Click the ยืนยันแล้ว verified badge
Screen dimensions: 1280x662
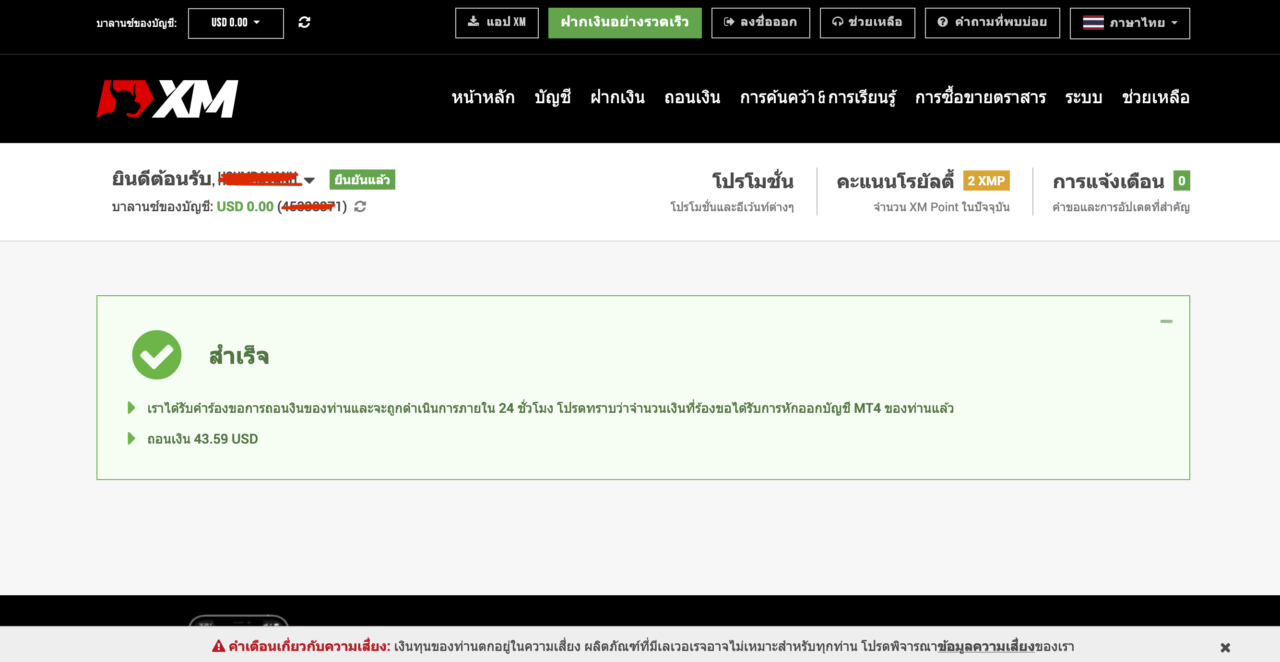coord(362,180)
